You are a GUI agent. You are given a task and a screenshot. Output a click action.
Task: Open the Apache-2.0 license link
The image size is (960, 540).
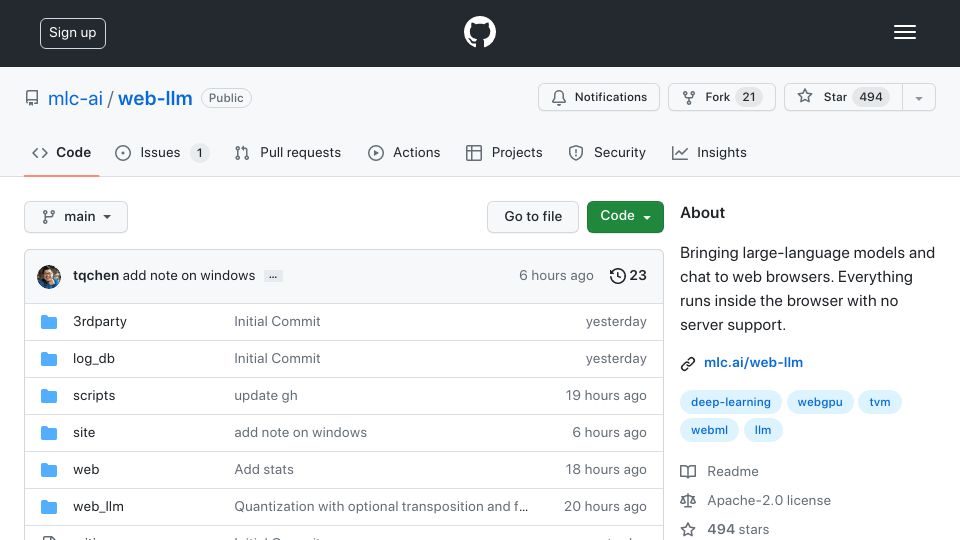coord(769,500)
